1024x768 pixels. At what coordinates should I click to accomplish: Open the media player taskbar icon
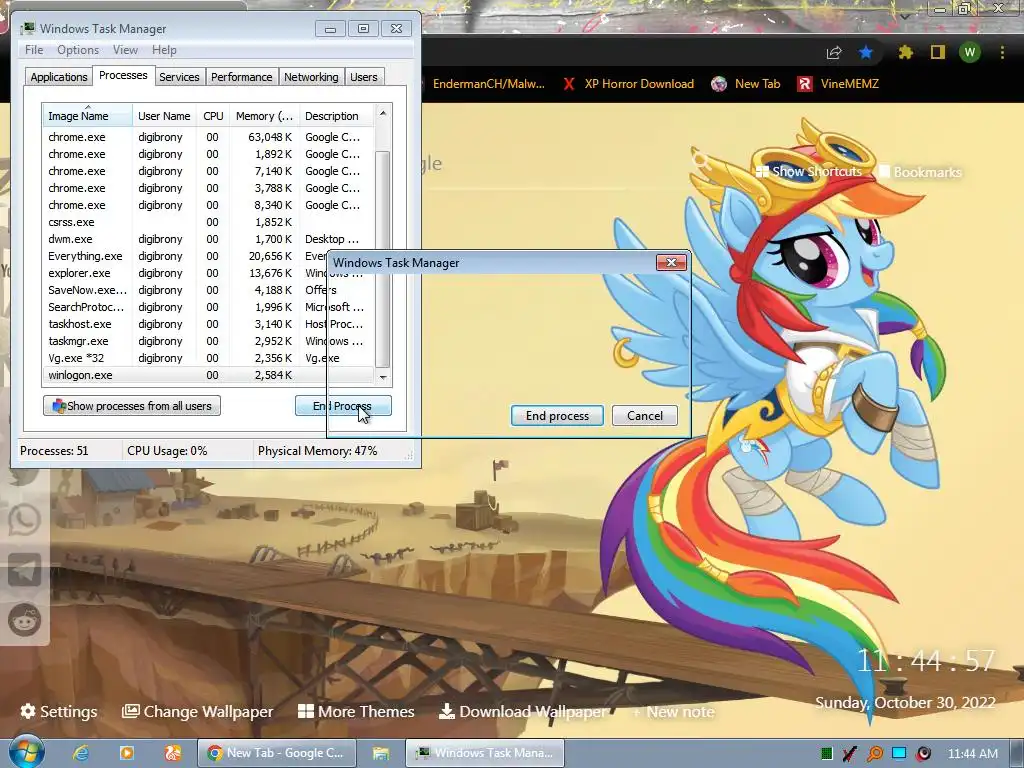[x=127, y=753]
